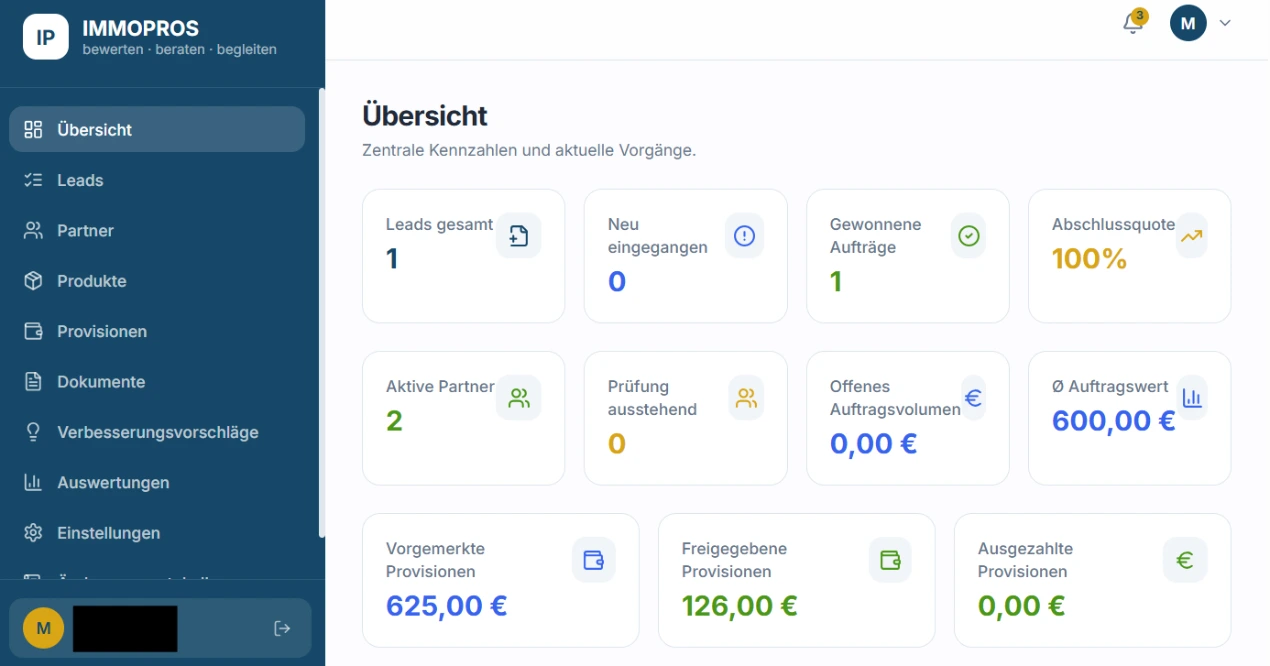Click the Aktive Partner users icon
Viewport: 1270px width, 666px height.
(518, 398)
